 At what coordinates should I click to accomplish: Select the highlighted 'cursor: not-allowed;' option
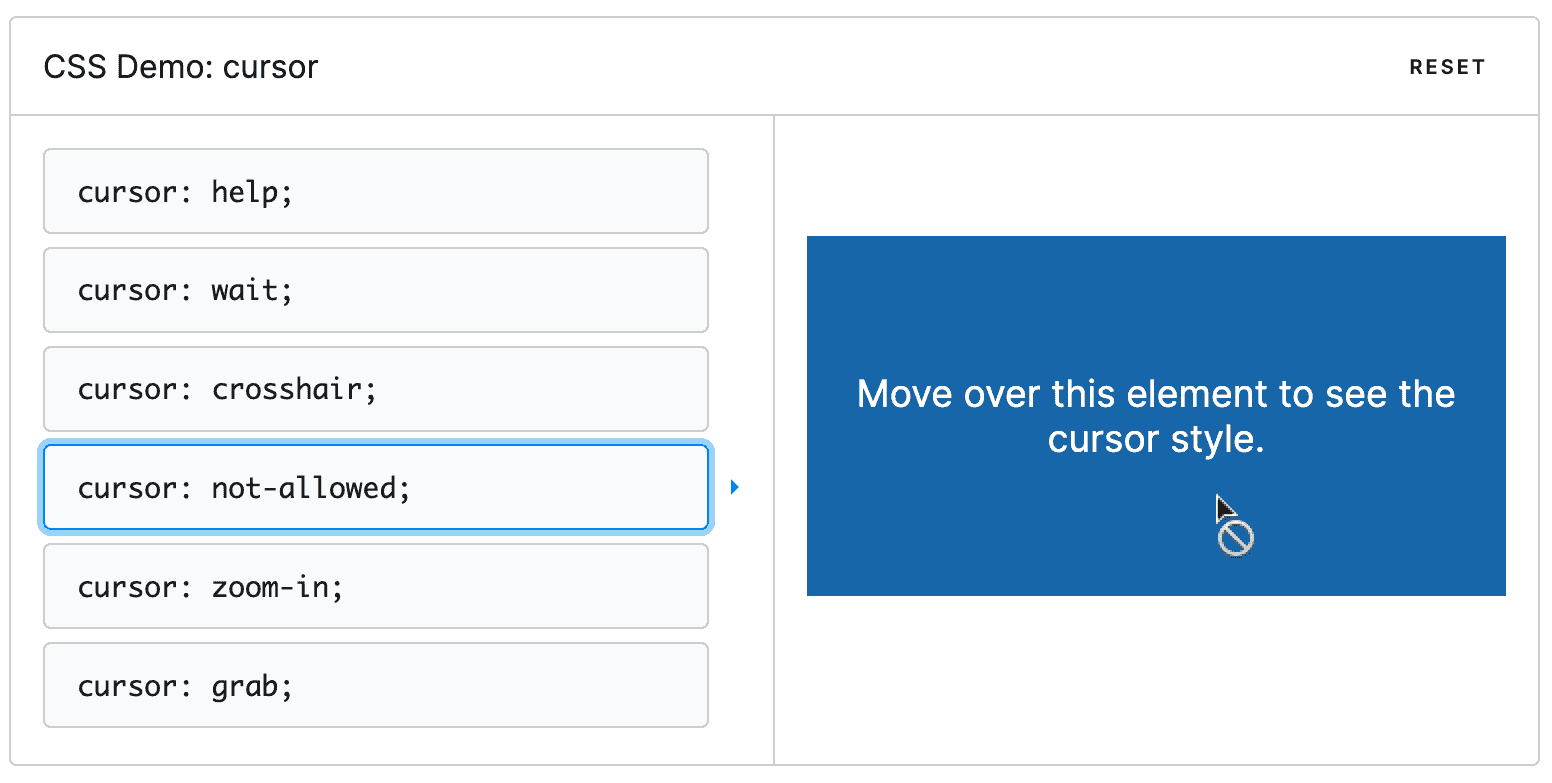pyautogui.click(x=375, y=487)
